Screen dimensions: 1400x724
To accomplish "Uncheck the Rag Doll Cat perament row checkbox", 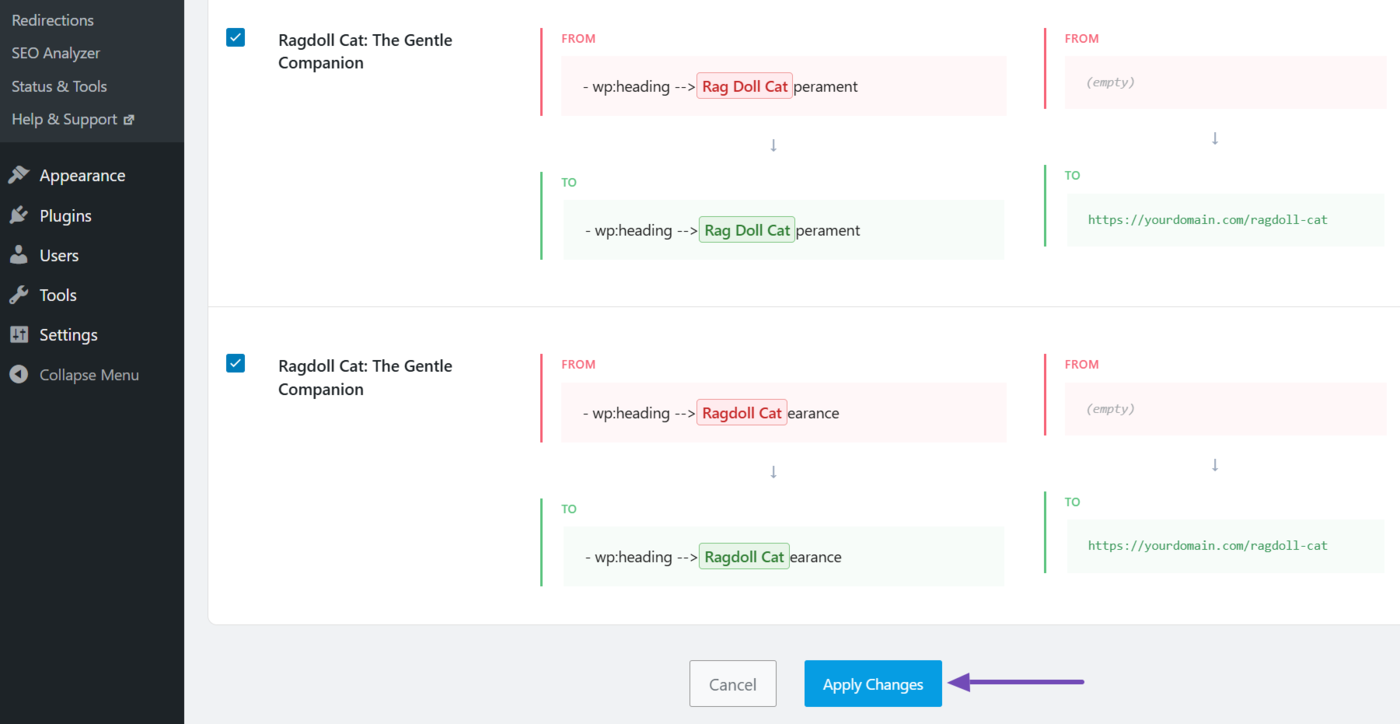I will (x=235, y=38).
